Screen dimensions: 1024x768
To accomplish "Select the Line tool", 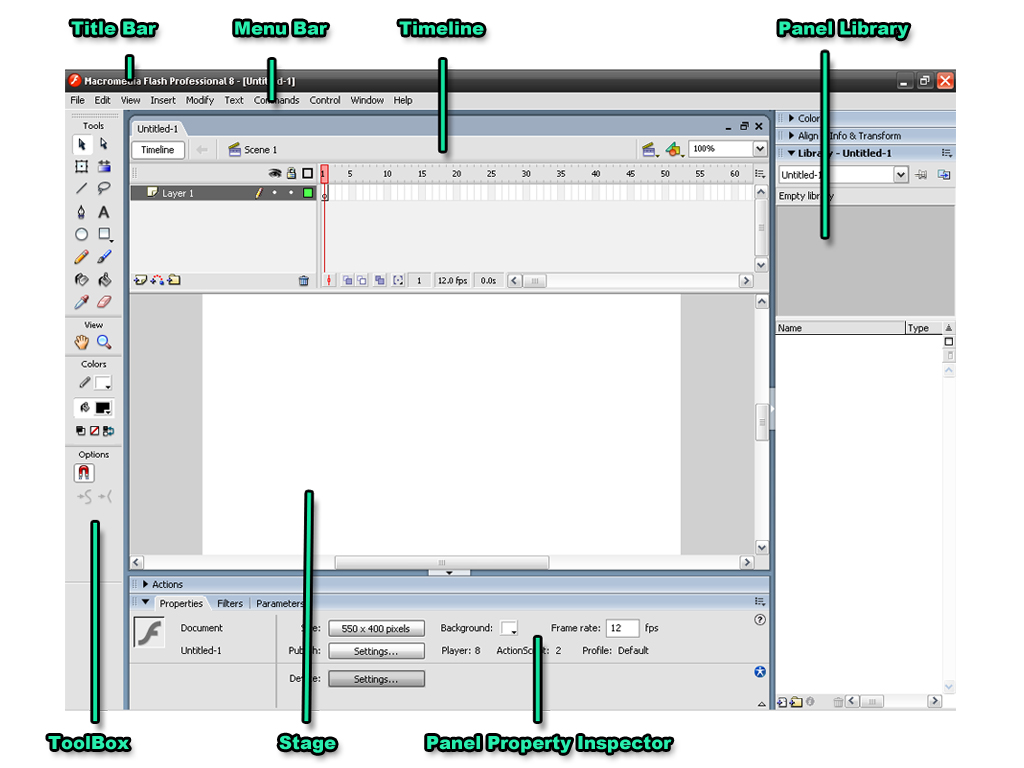I will pos(82,189).
